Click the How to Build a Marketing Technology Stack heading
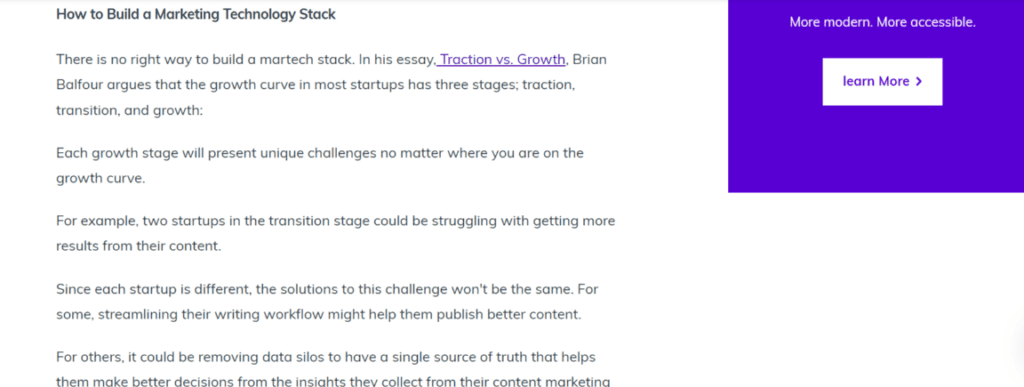The width and height of the screenshot is (1024, 387). pos(196,14)
